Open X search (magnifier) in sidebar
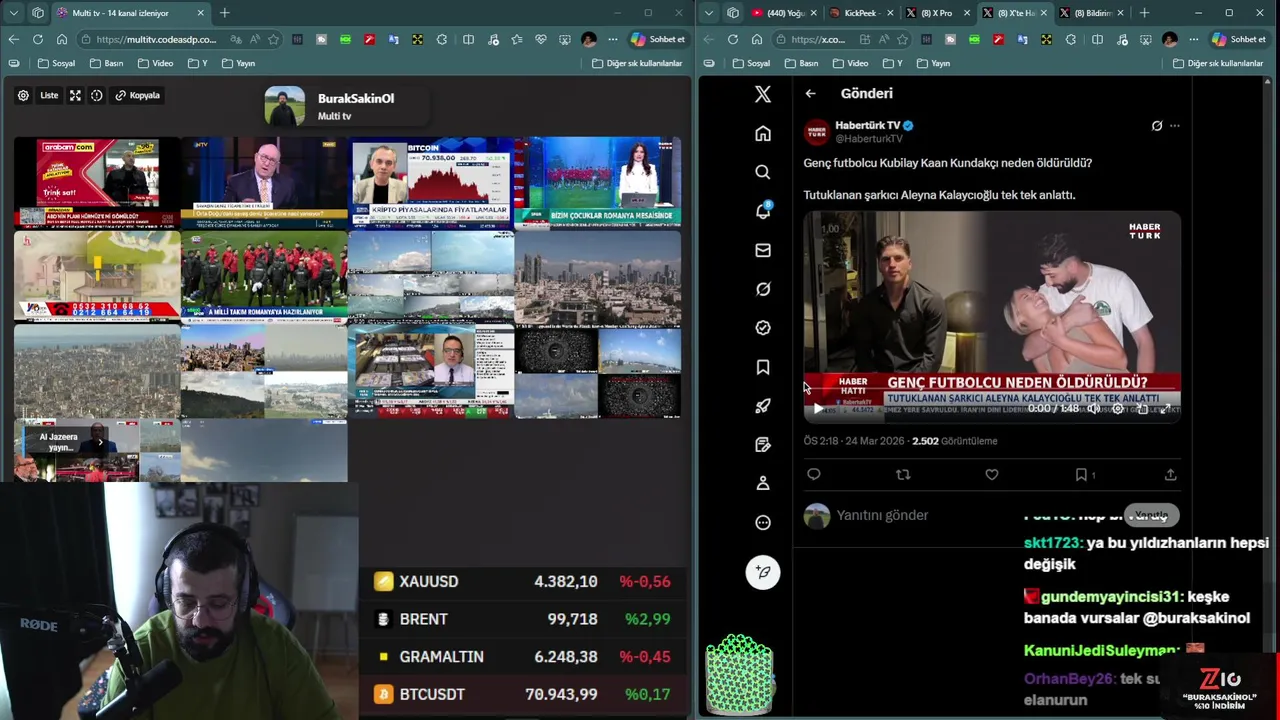This screenshot has width=1280, height=720. (763, 172)
